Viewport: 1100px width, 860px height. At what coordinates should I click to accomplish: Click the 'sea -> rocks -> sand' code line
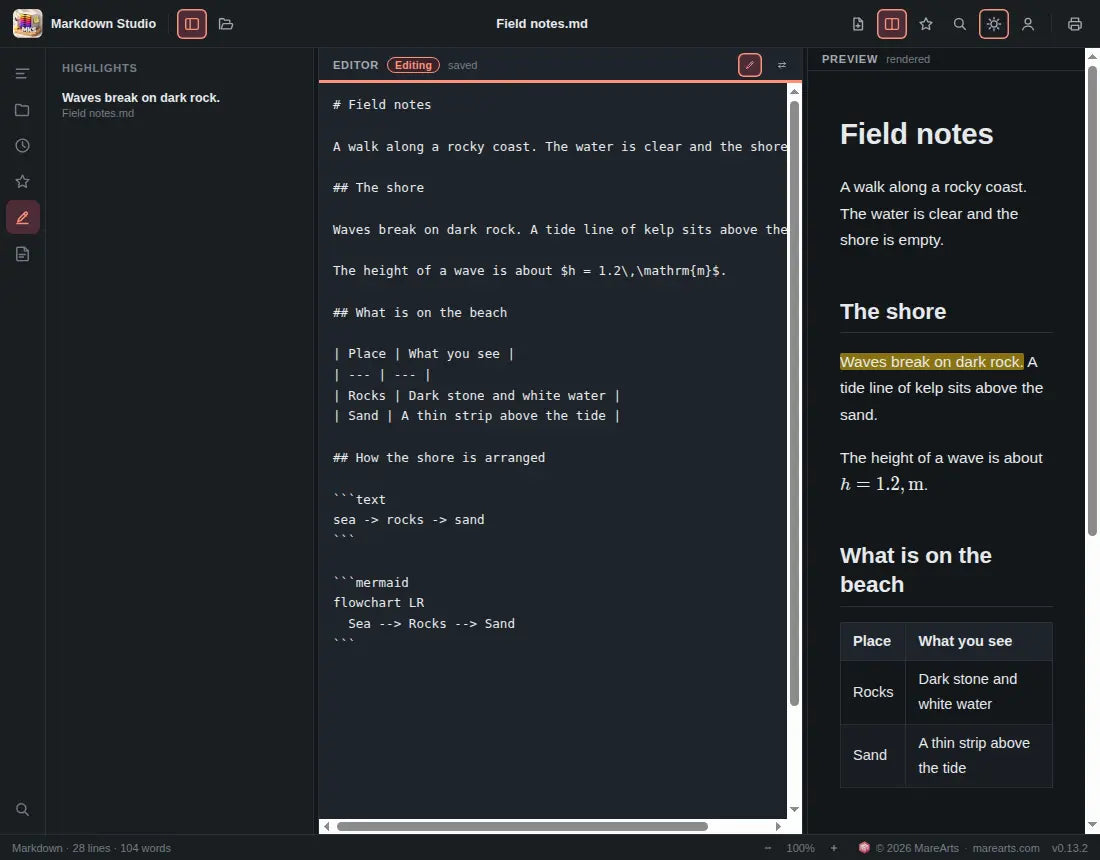[408, 520]
